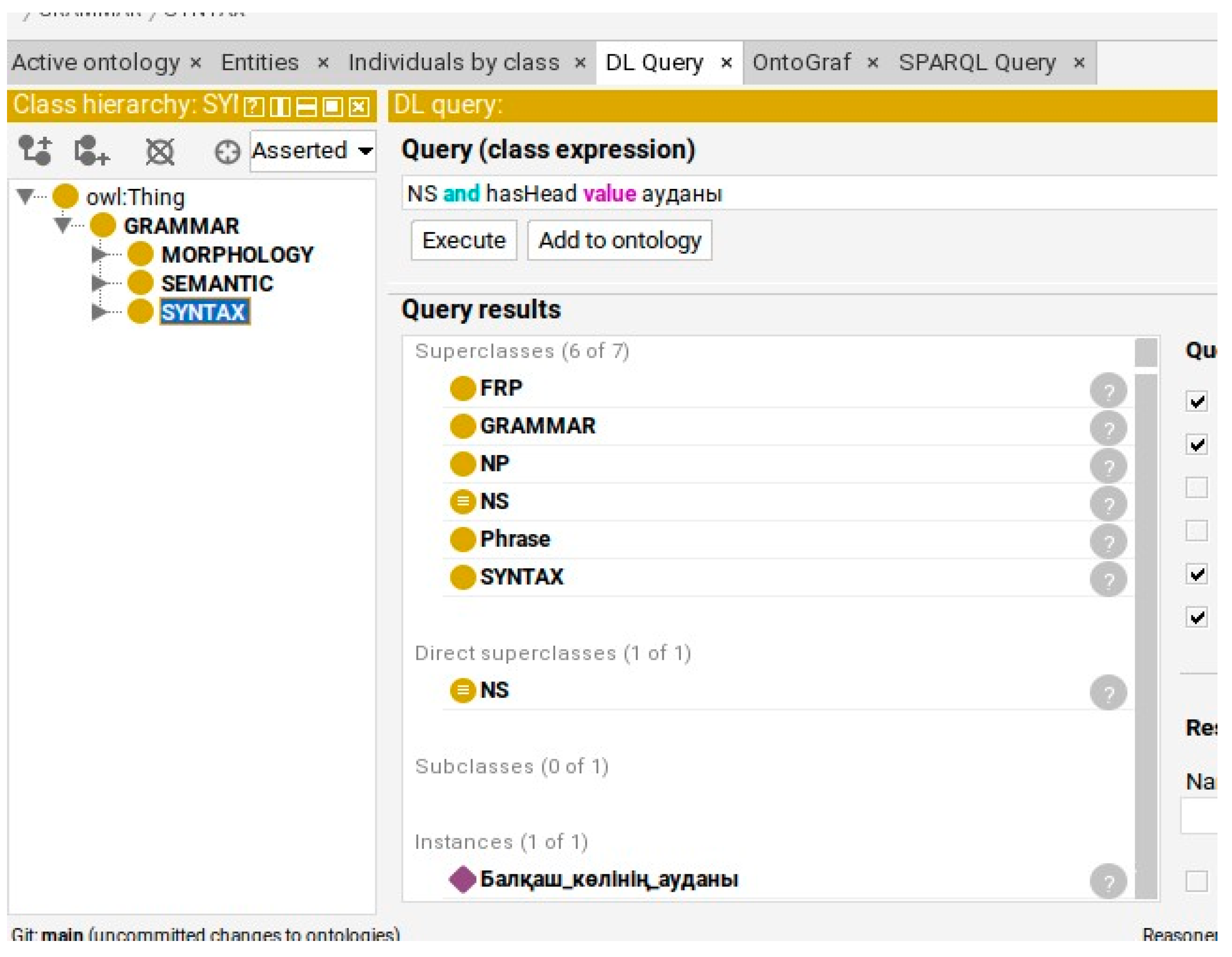Click the Delete class icon
The height and width of the screenshot is (957, 1232).
pyautogui.click(x=160, y=151)
